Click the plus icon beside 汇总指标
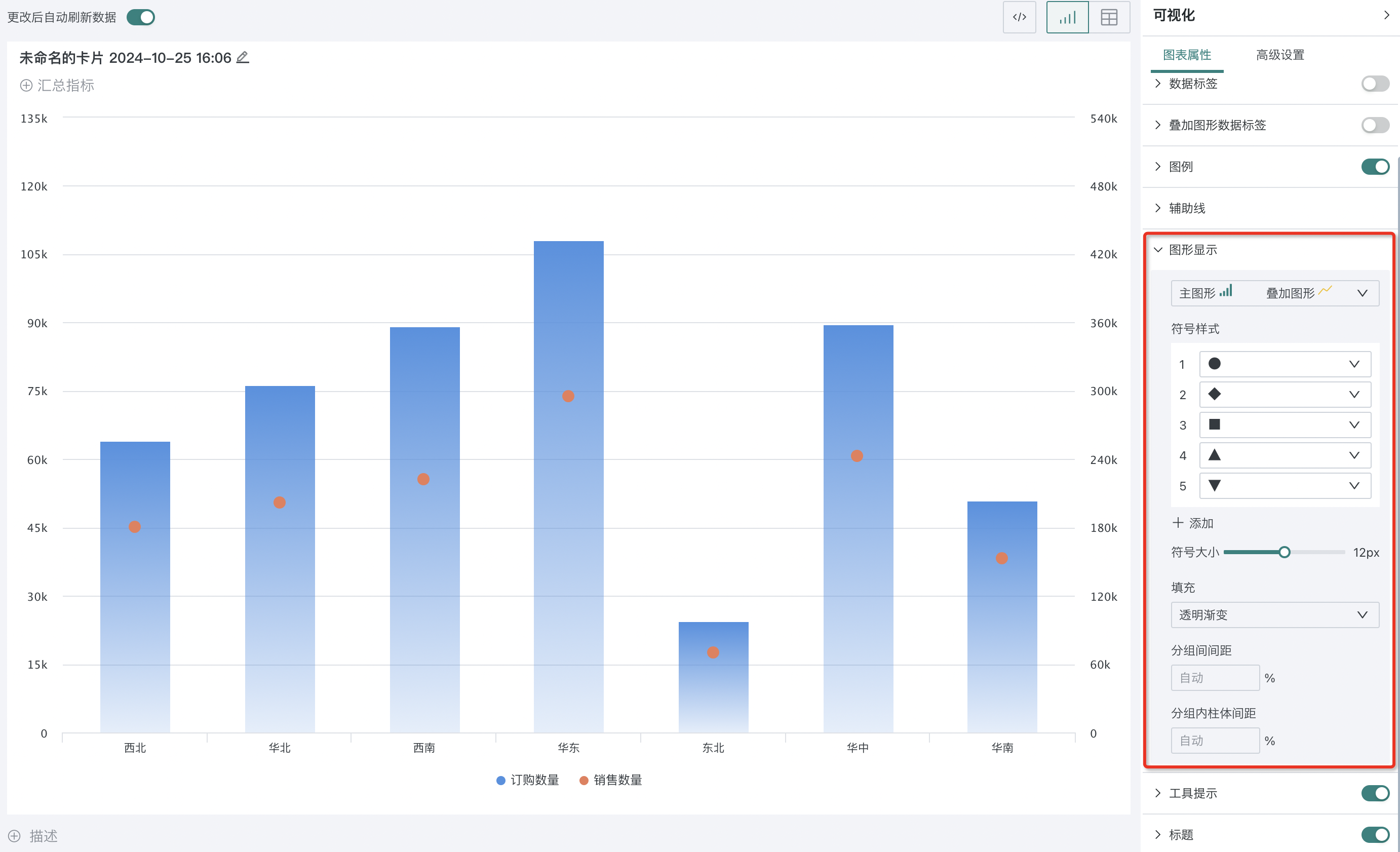Image resolution: width=1400 pixels, height=852 pixels. (26, 86)
